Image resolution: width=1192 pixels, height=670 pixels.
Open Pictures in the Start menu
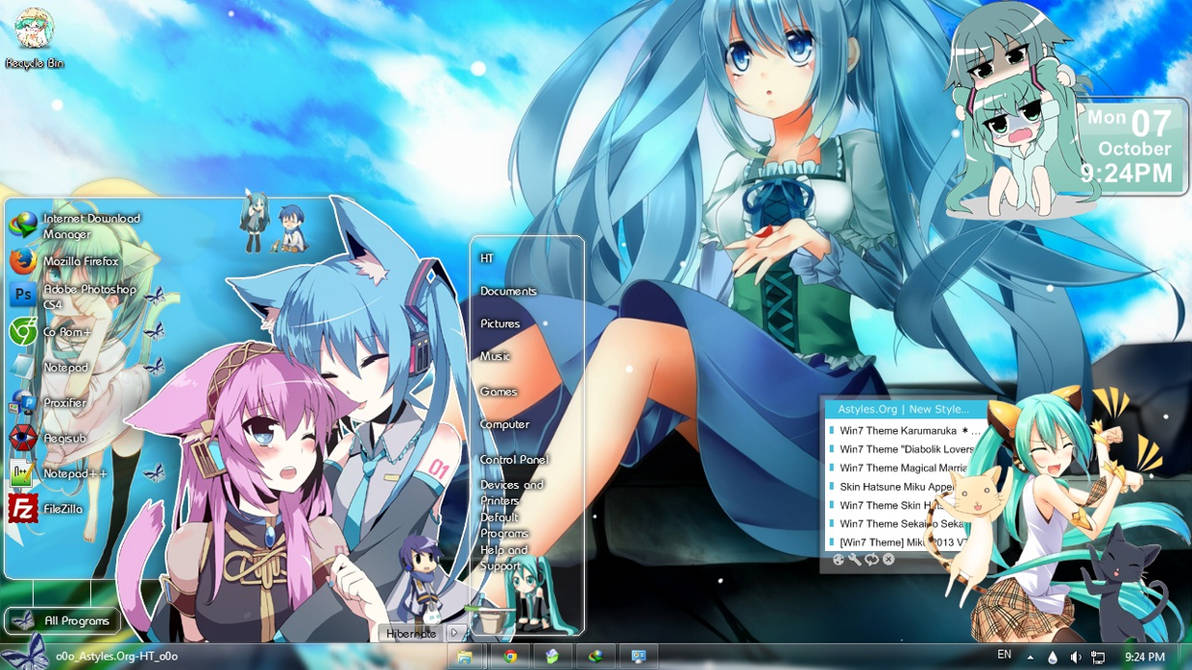[x=499, y=323]
